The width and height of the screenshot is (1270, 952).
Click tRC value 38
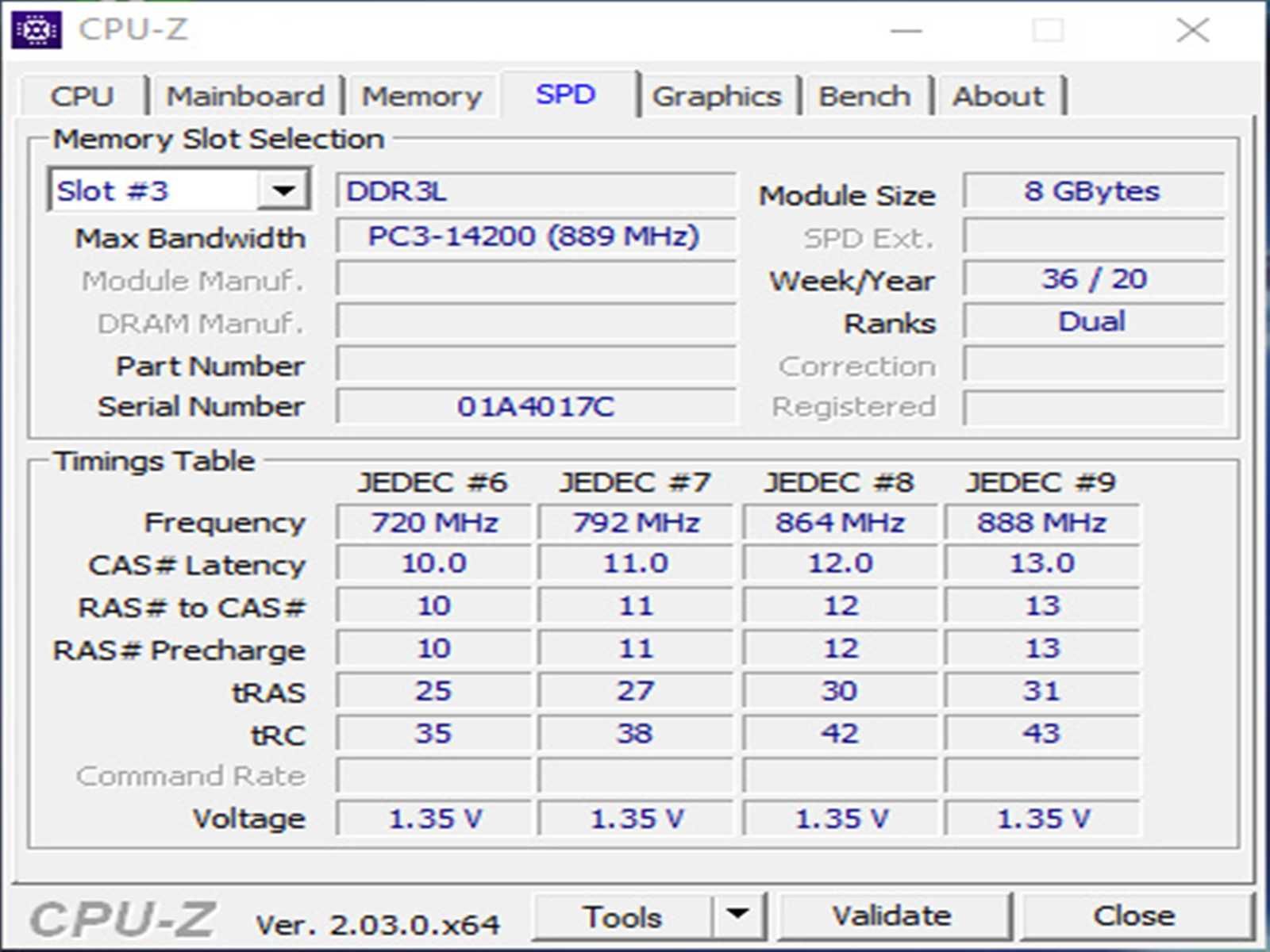click(x=637, y=733)
